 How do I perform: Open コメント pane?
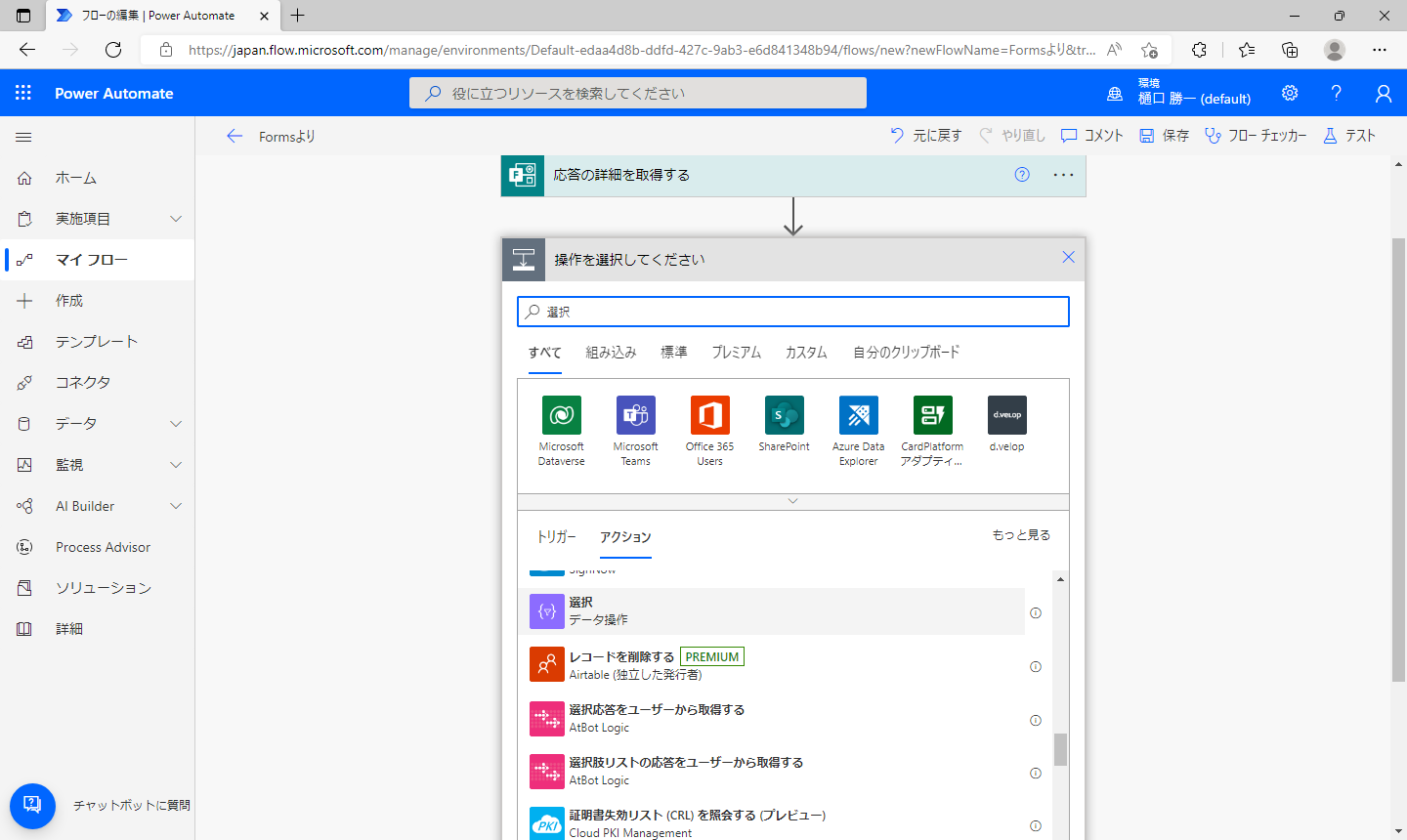click(1092, 136)
